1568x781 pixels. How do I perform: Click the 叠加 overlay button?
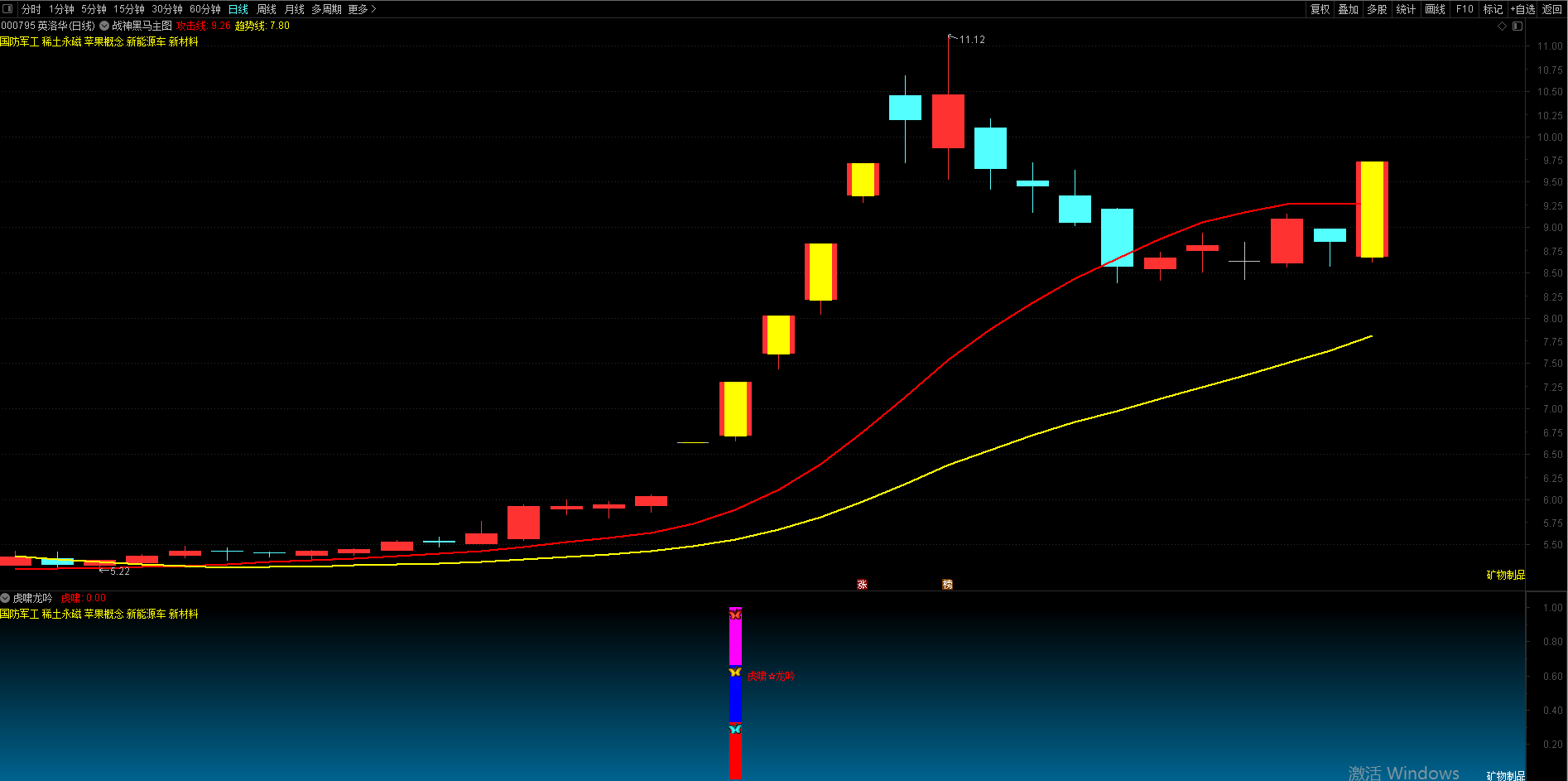point(1349,9)
